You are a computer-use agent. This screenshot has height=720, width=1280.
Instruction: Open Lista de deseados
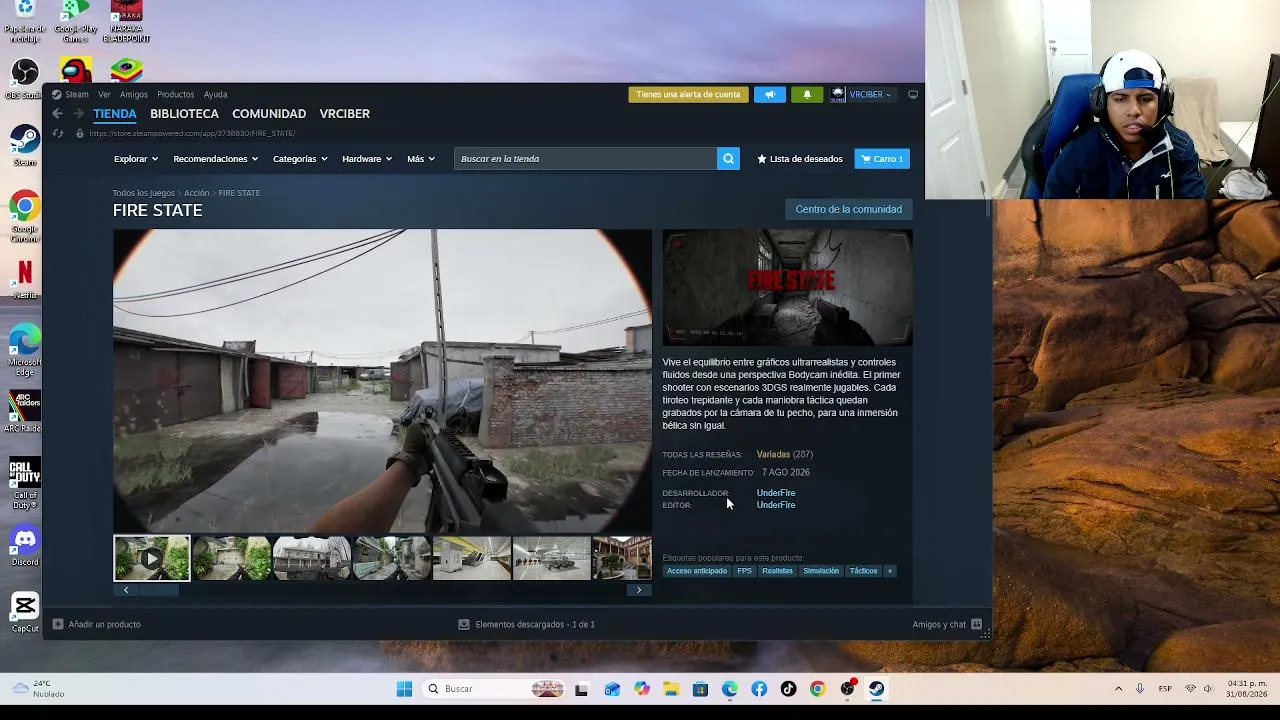799,159
